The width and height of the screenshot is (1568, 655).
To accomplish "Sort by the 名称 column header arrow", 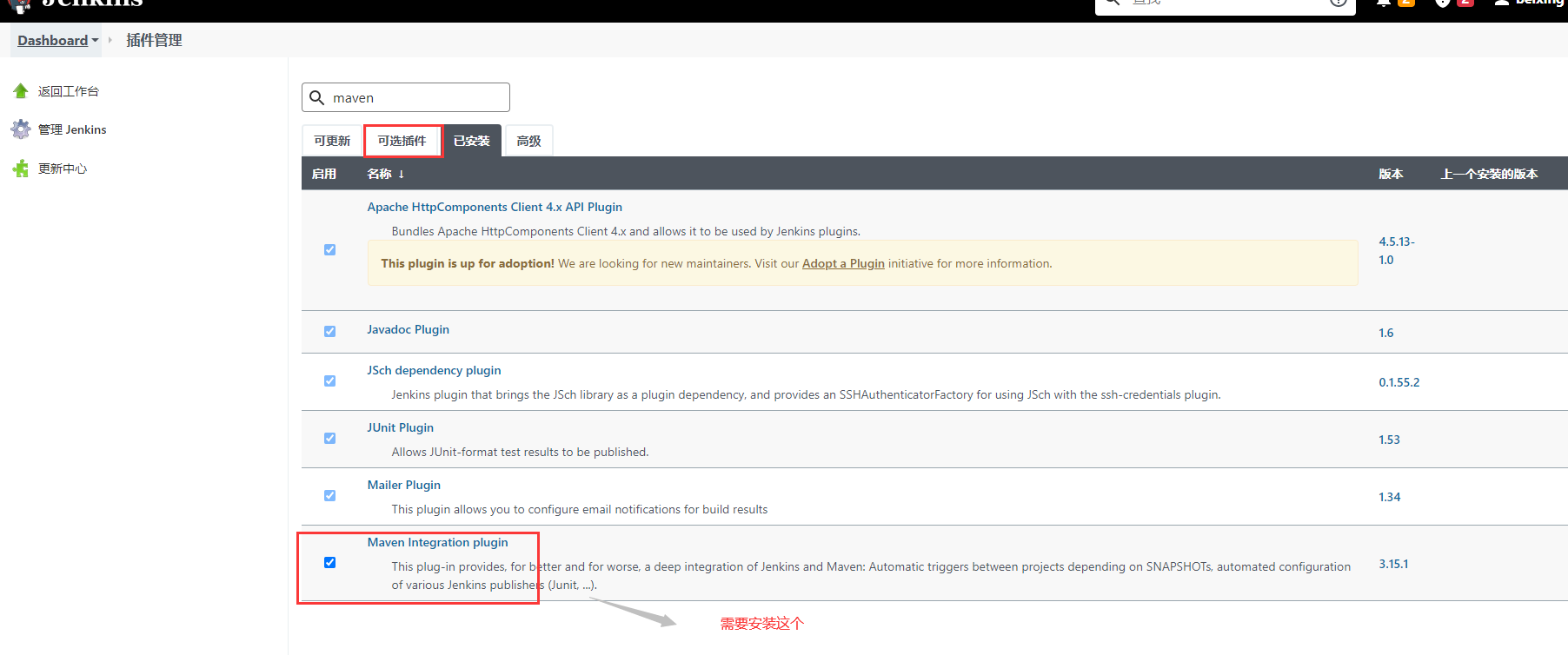I will coord(401,174).
